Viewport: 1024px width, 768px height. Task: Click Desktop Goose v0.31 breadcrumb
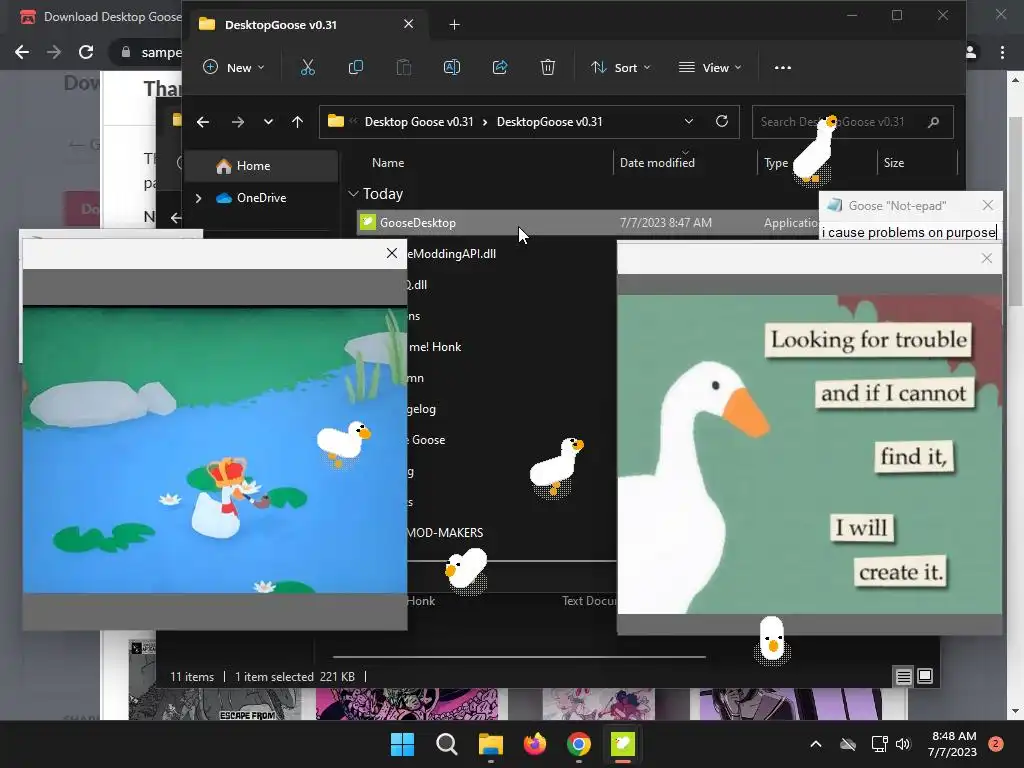pyautogui.click(x=419, y=122)
